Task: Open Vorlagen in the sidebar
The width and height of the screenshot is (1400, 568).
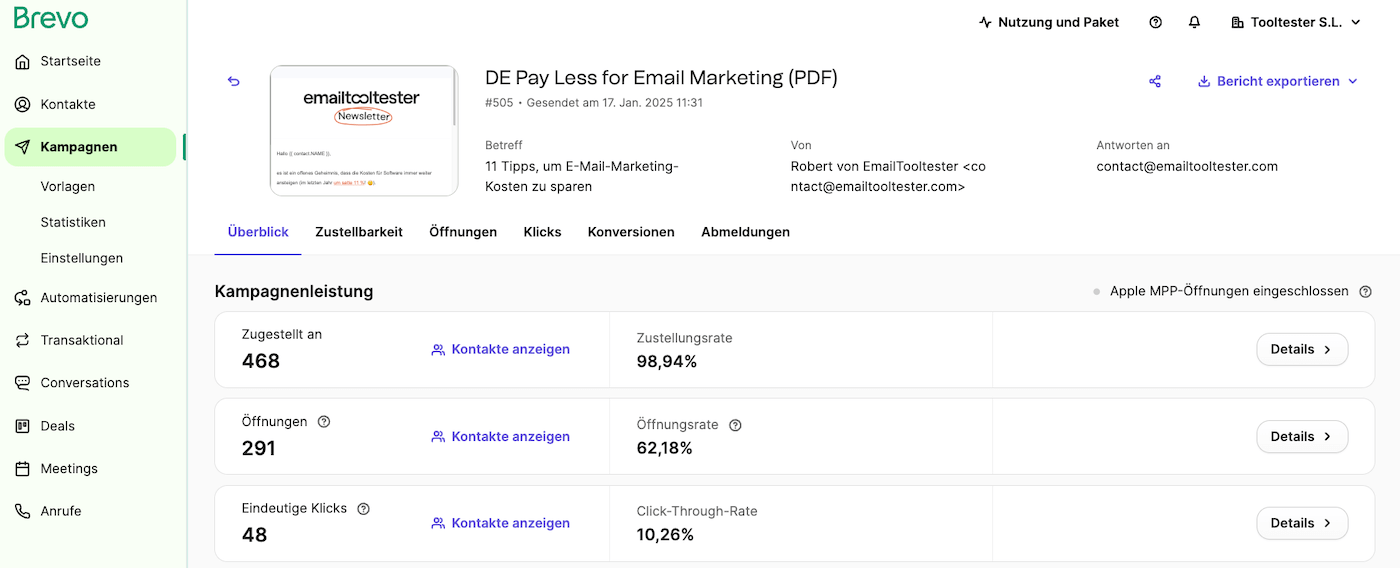Action: coord(68,187)
